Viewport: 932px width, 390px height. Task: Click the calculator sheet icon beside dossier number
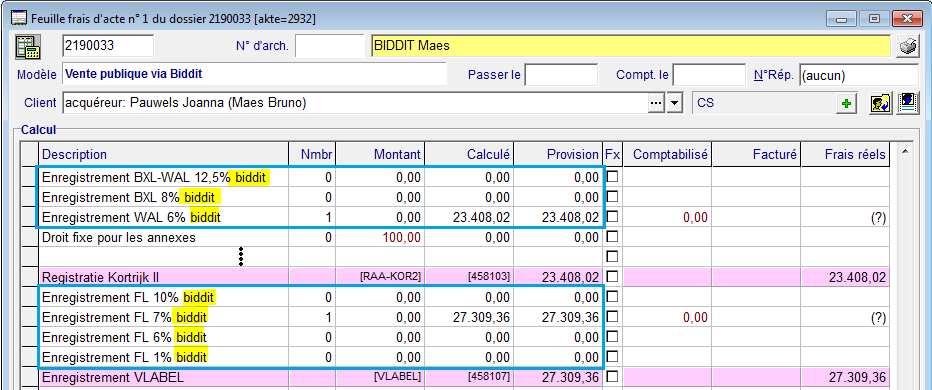point(27,46)
